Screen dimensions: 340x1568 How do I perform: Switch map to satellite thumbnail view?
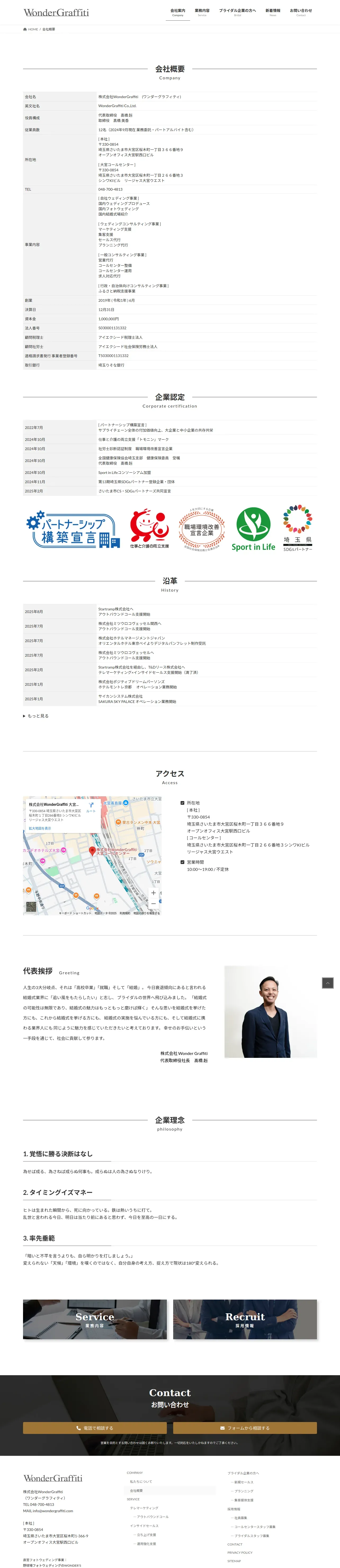(31, 906)
